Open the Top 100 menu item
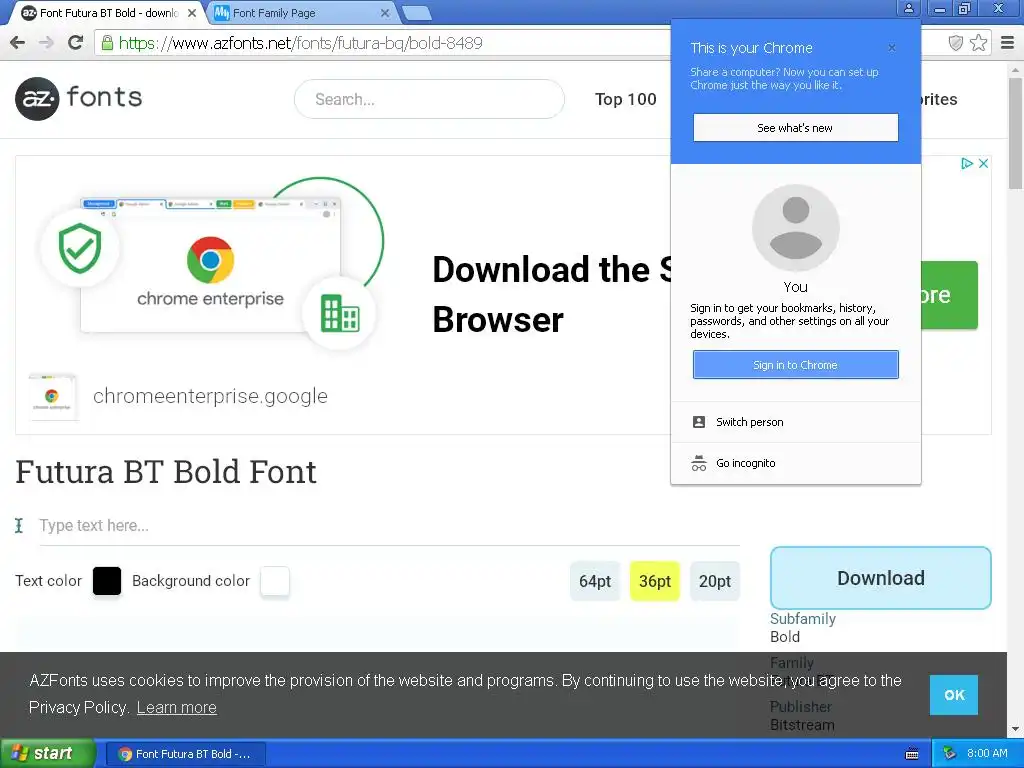Image resolution: width=1024 pixels, height=768 pixels. point(626,99)
